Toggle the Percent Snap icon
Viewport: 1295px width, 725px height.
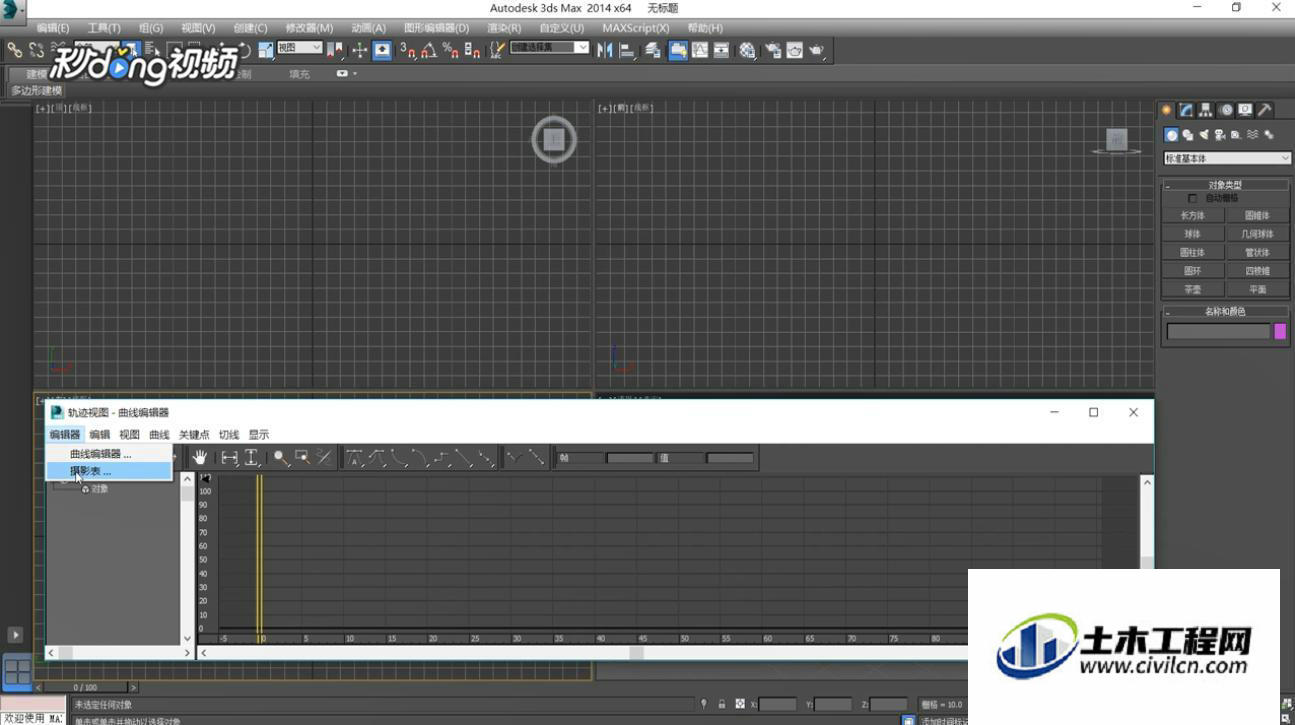pos(451,50)
